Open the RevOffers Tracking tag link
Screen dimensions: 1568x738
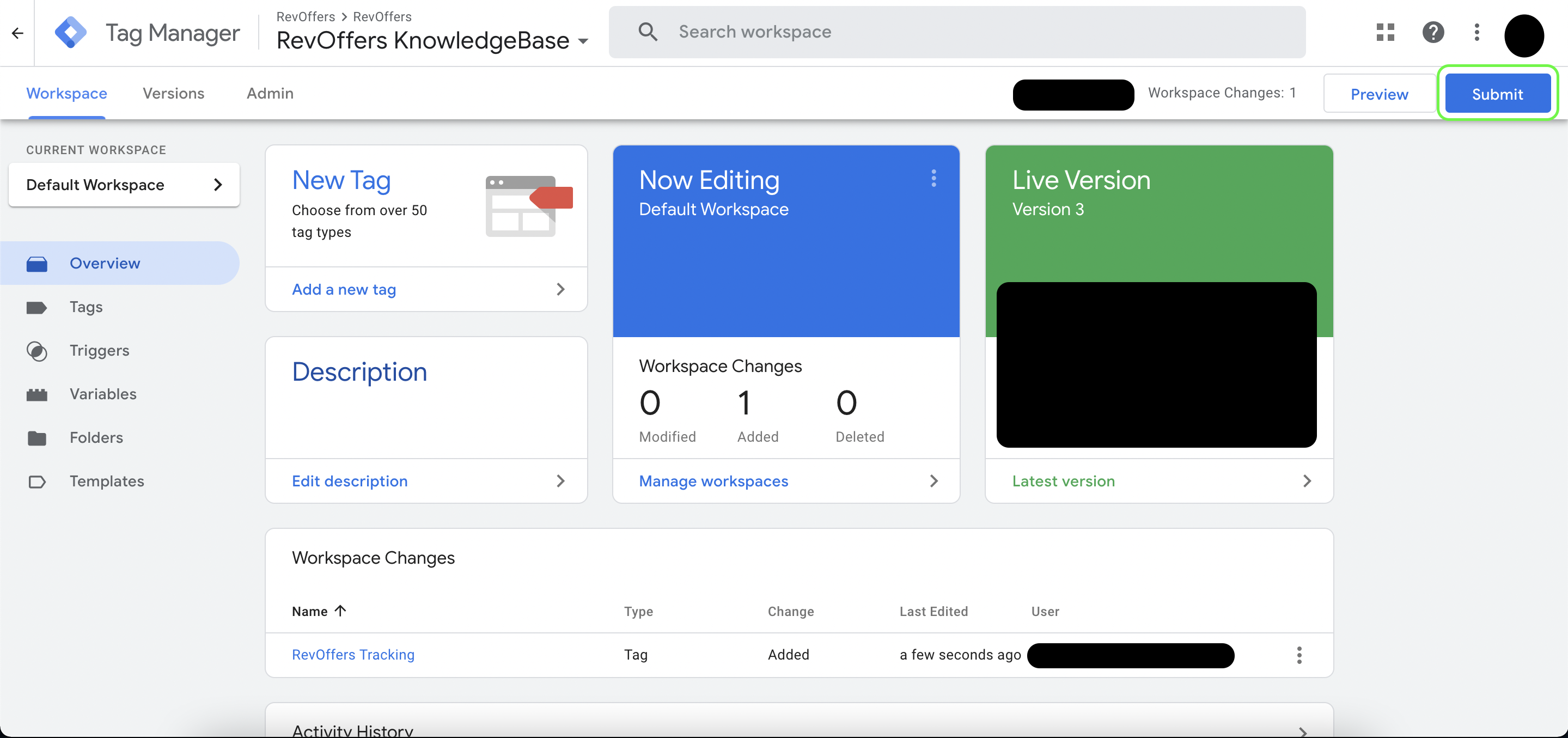click(353, 655)
